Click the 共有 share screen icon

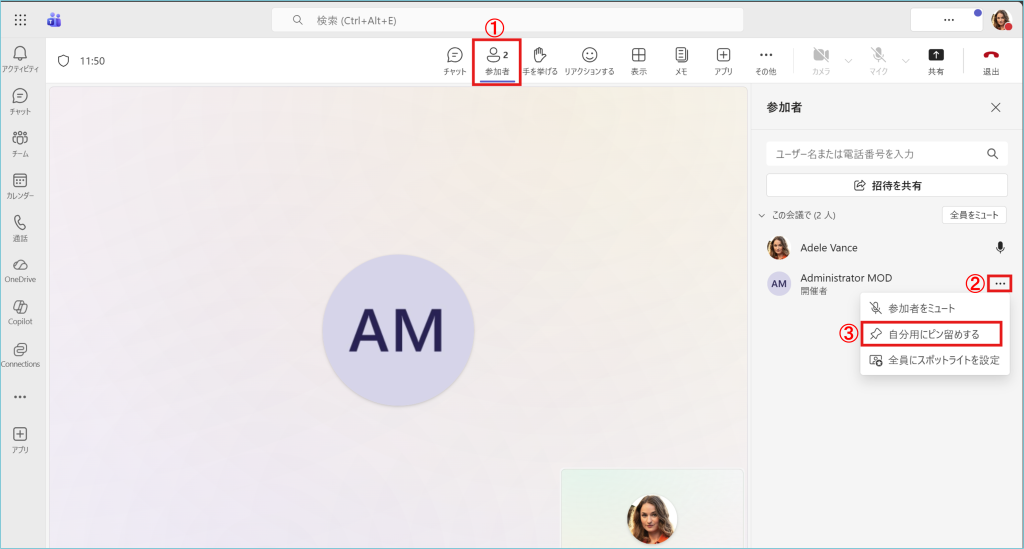tap(936, 60)
